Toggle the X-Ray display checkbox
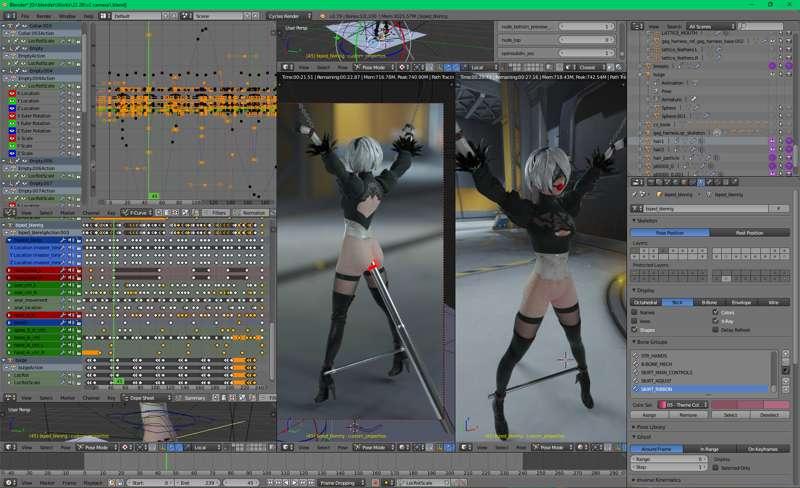 [x=715, y=321]
